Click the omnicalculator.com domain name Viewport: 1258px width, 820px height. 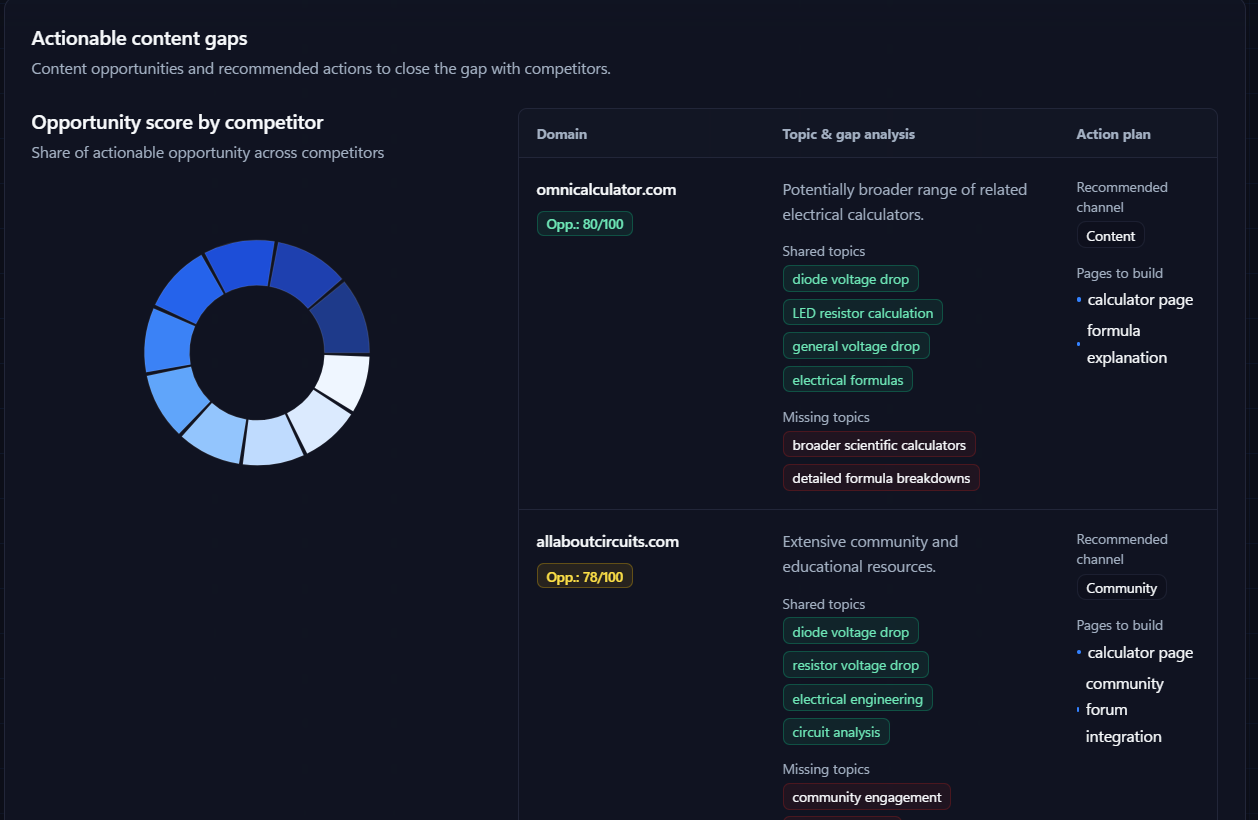pyautogui.click(x=606, y=189)
